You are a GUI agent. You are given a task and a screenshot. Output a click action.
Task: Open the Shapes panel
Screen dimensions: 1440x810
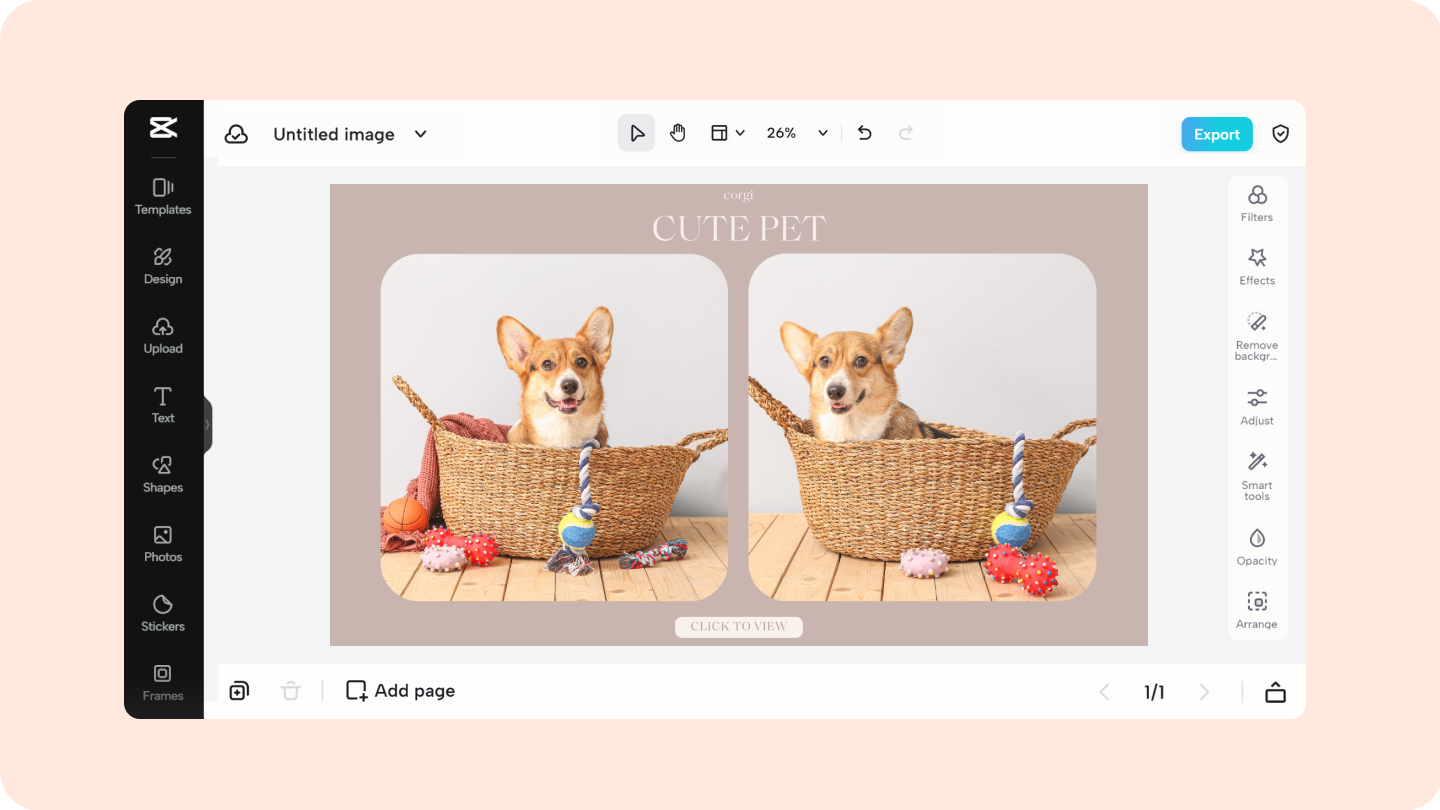coord(162,474)
